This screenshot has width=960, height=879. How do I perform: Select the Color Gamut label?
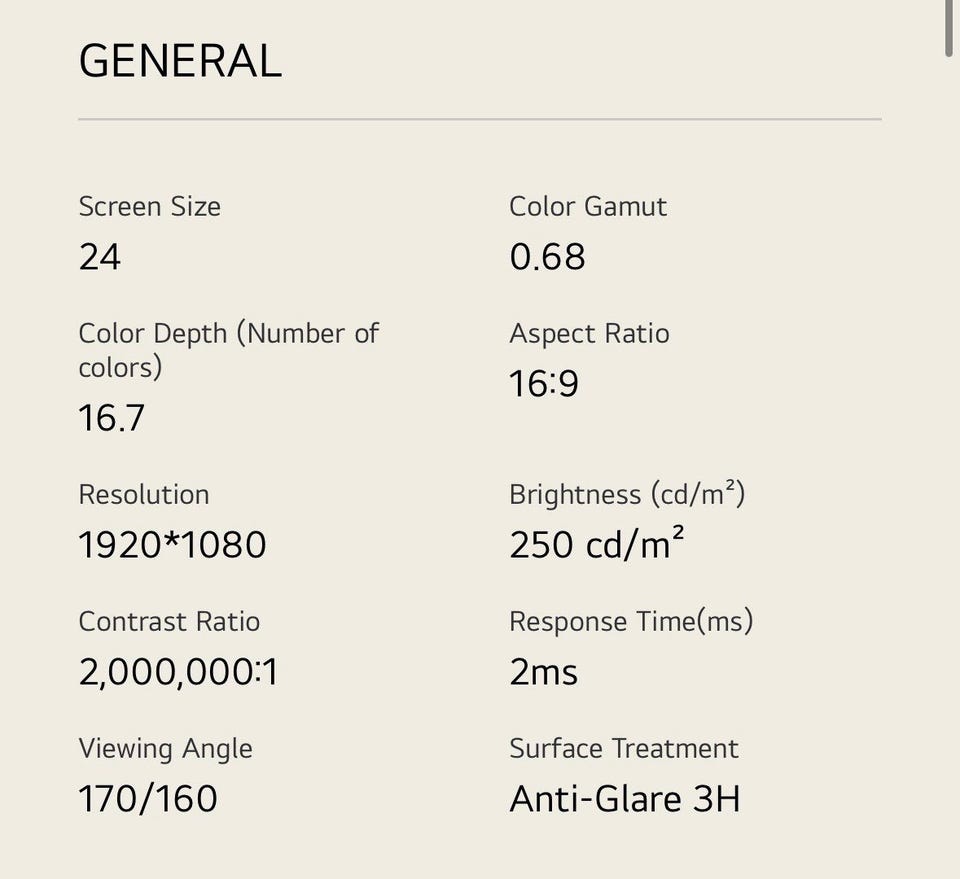pos(588,207)
